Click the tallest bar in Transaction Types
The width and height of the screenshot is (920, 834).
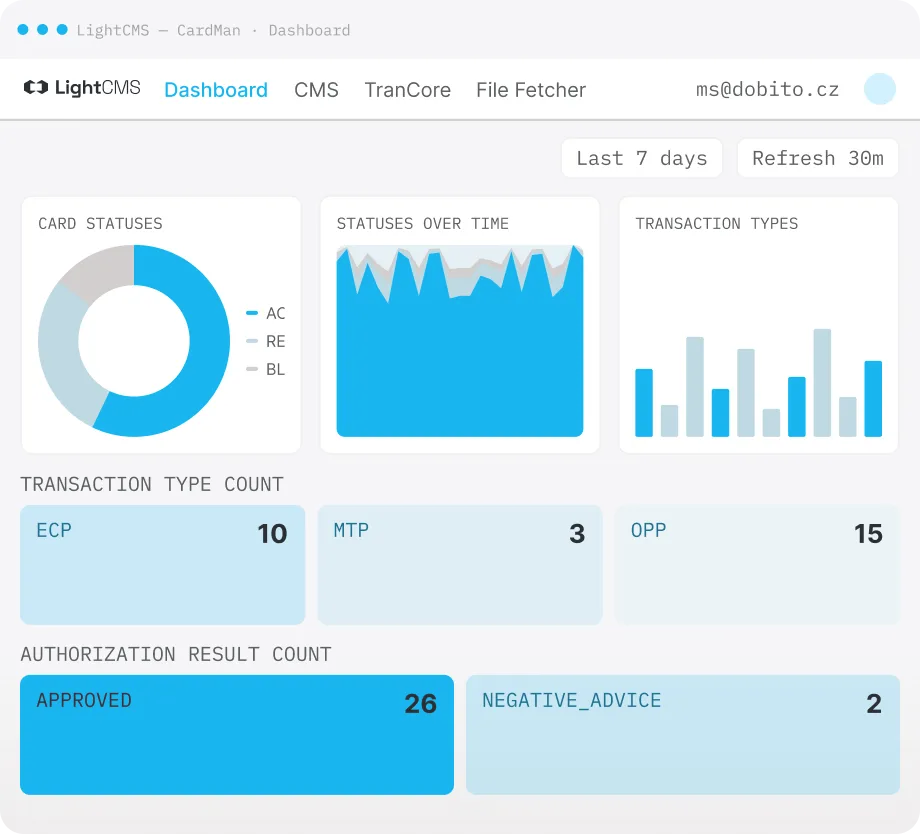822,383
